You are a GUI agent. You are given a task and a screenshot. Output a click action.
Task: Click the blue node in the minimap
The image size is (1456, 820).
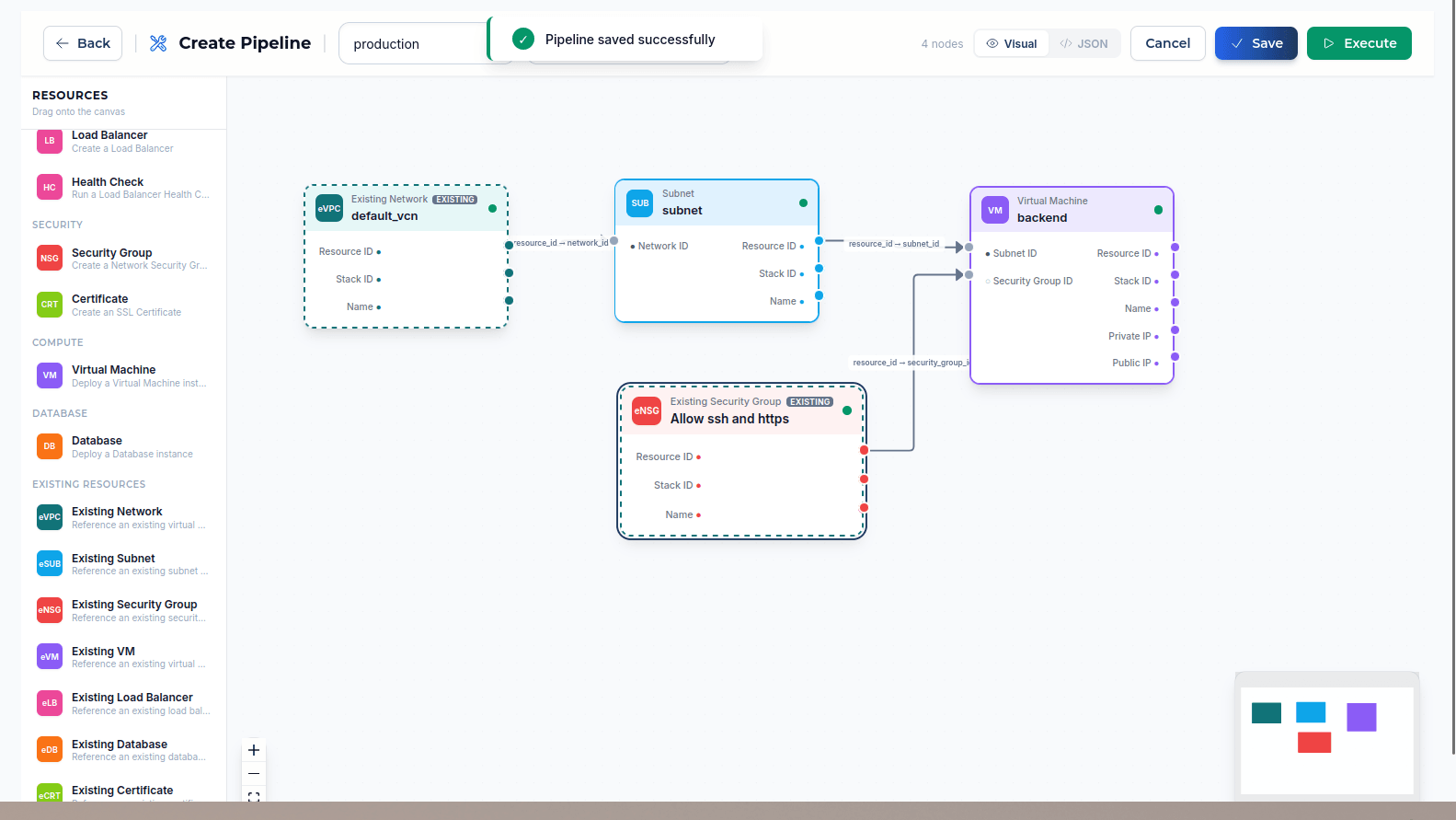click(x=1311, y=712)
